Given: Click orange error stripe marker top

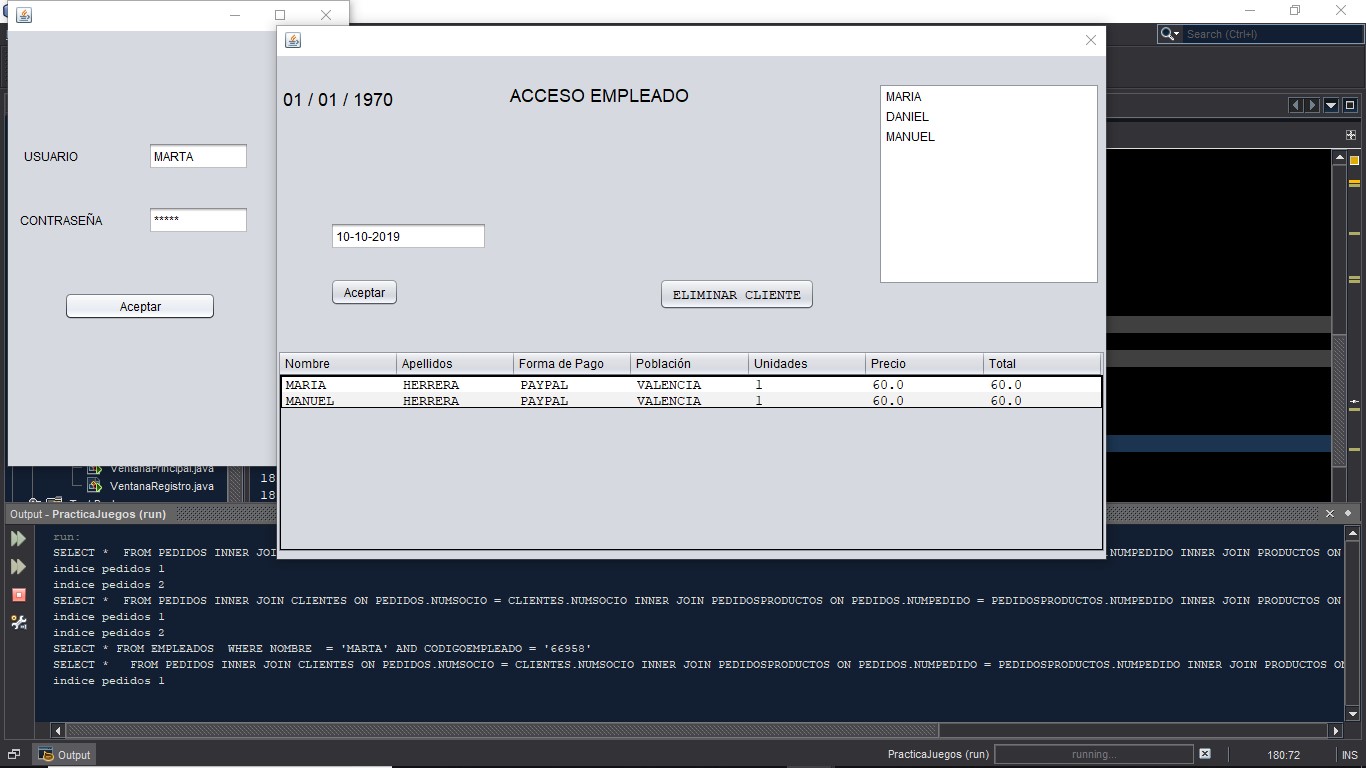Looking at the screenshot, I should 1355,160.
